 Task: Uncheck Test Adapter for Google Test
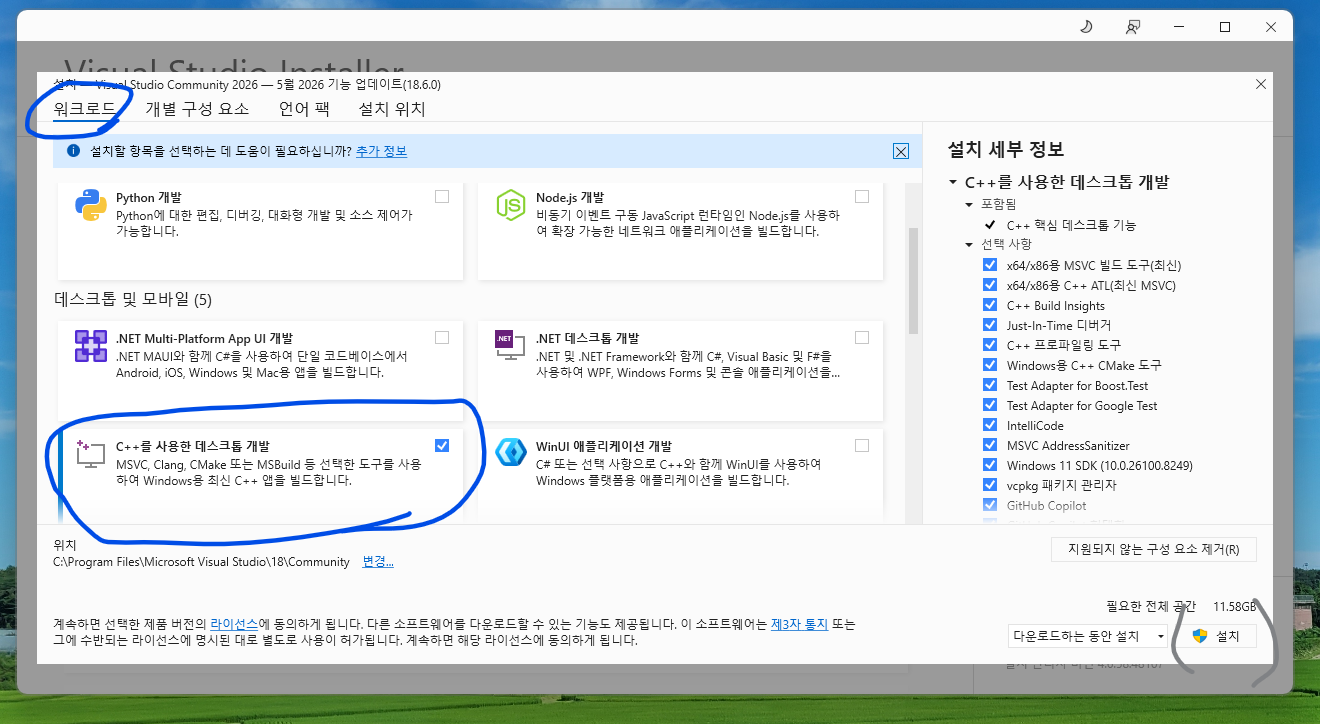(990, 405)
